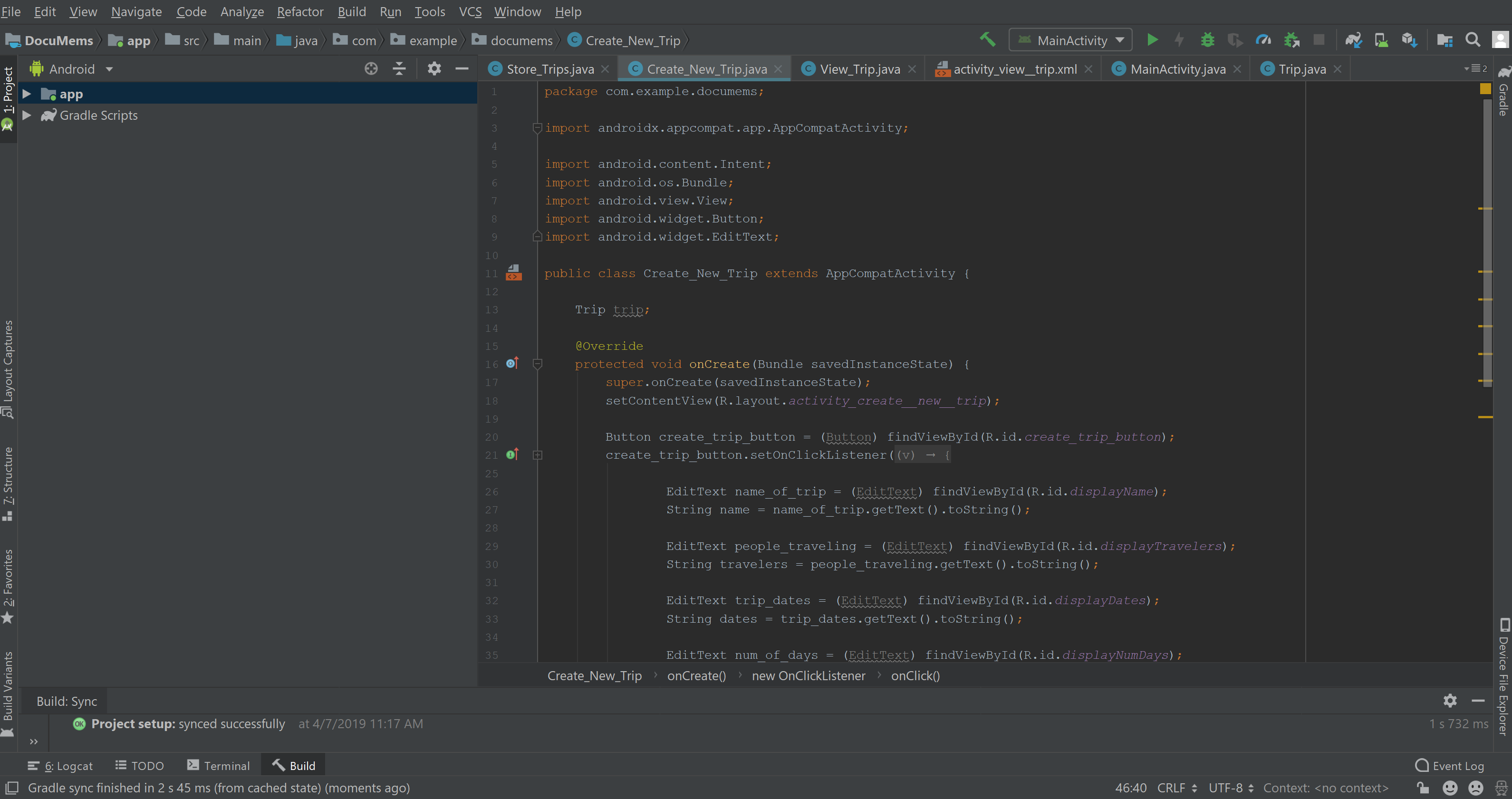Click the Search Everywhere magnifier icon
1512x799 pixels.
click(x=1473, y=40)
